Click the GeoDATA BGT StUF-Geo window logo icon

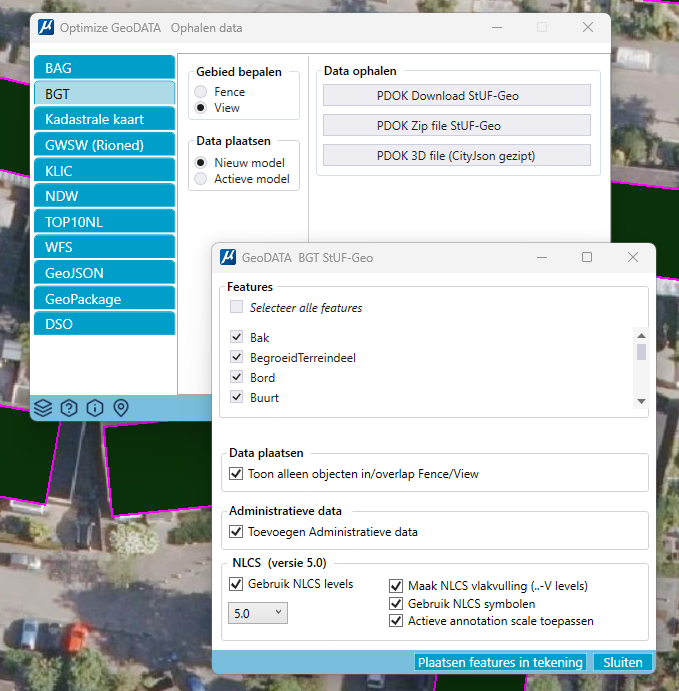[x=228, y=257]
